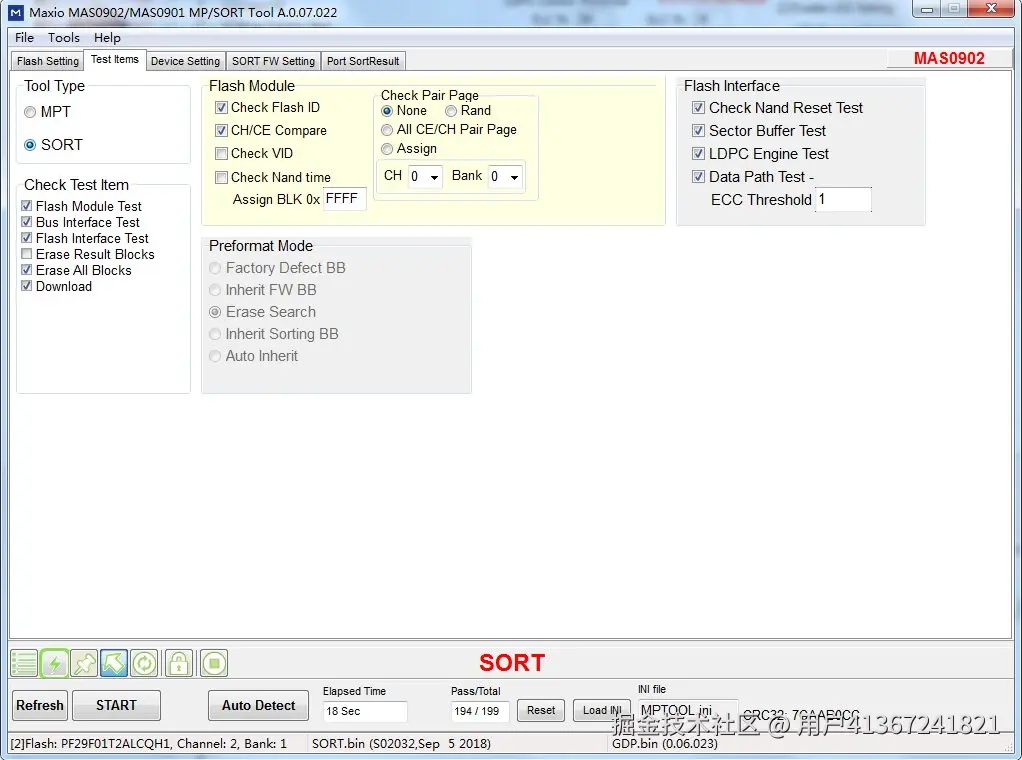Toggle Data Path Test checkbox
This screenshot has width=1022, height=760.
[x=699, y=177]
